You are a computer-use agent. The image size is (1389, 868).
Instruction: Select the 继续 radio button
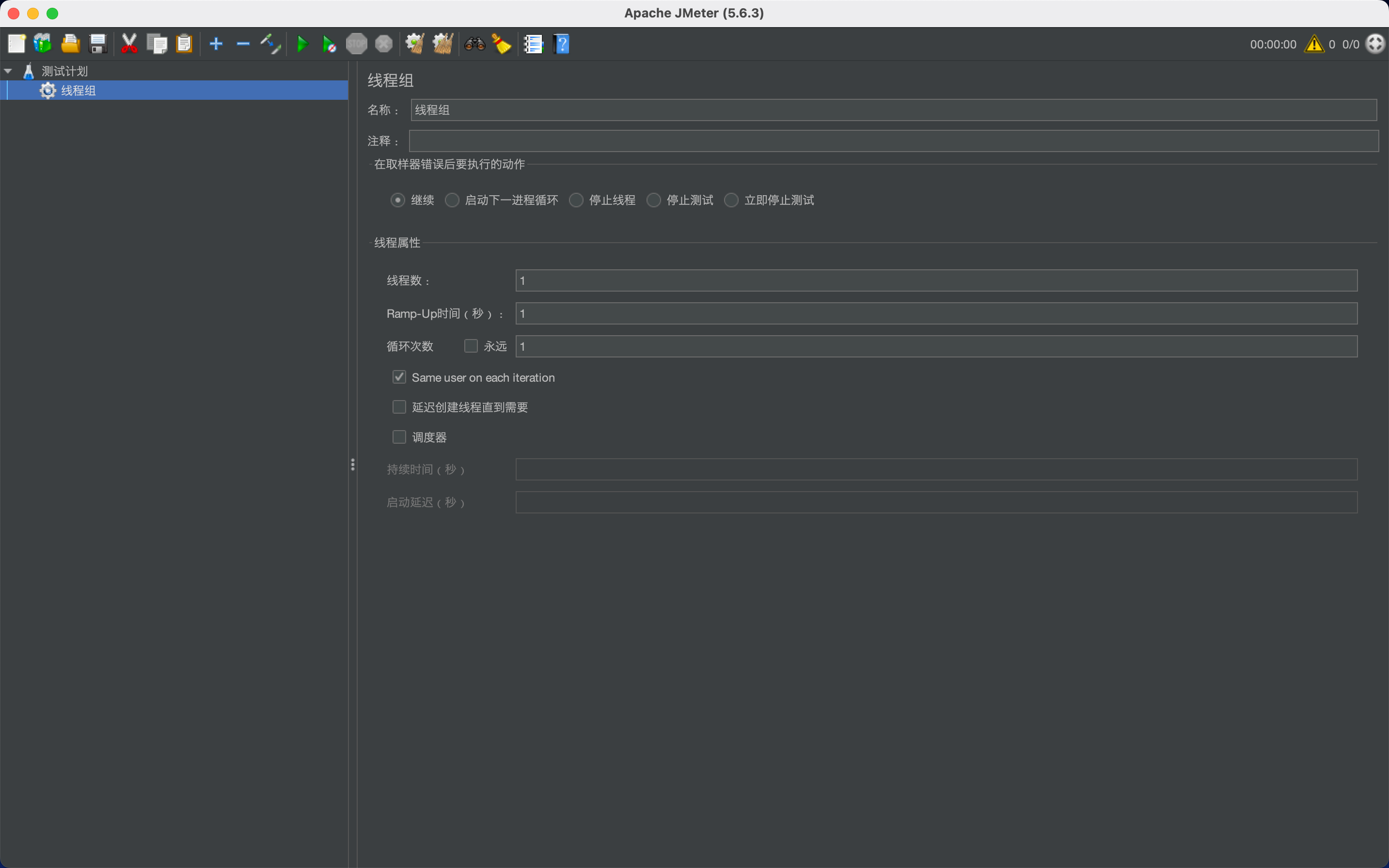[397, 200]
